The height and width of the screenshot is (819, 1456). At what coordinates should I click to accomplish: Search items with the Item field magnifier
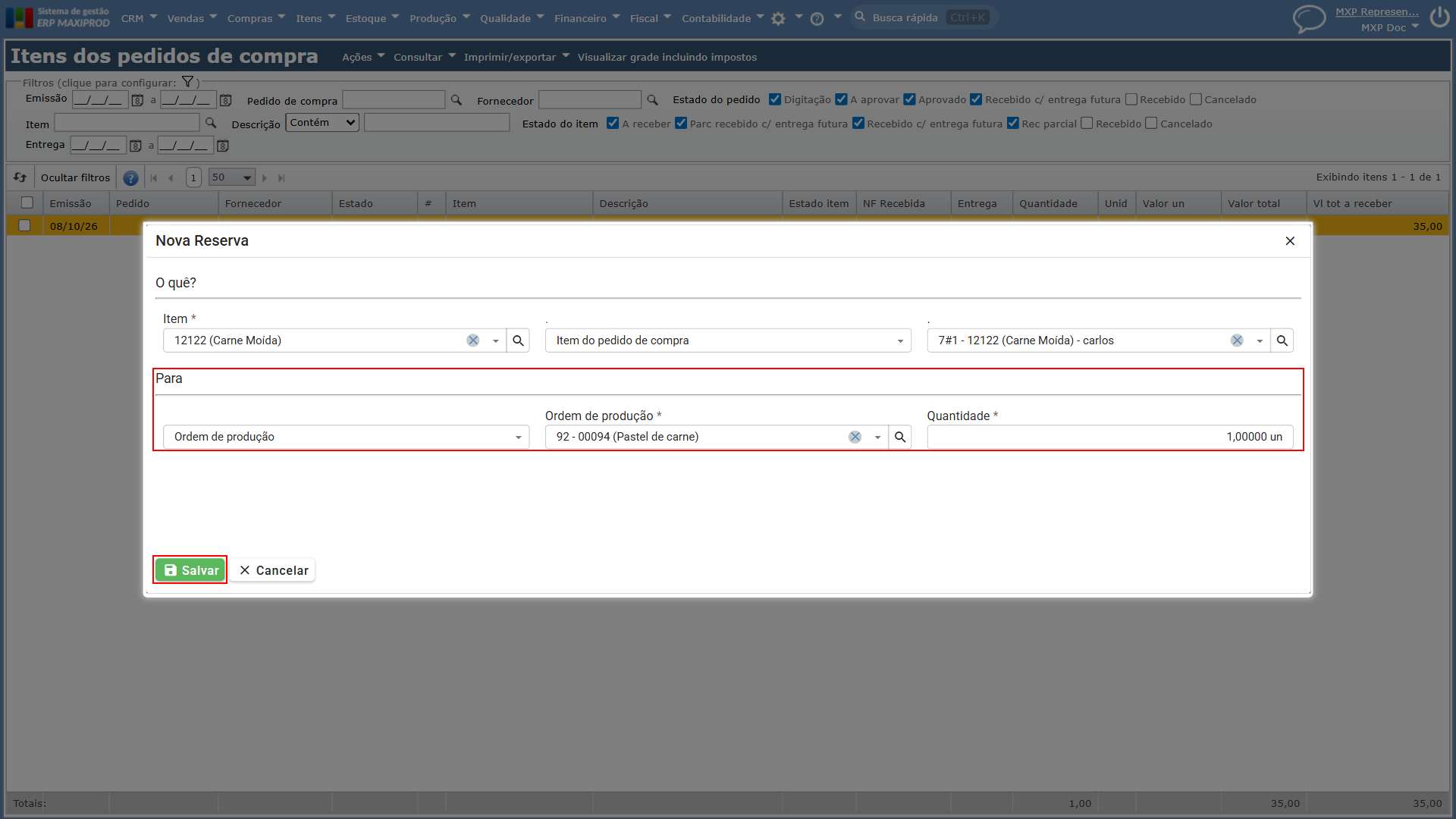coord(518,340)
